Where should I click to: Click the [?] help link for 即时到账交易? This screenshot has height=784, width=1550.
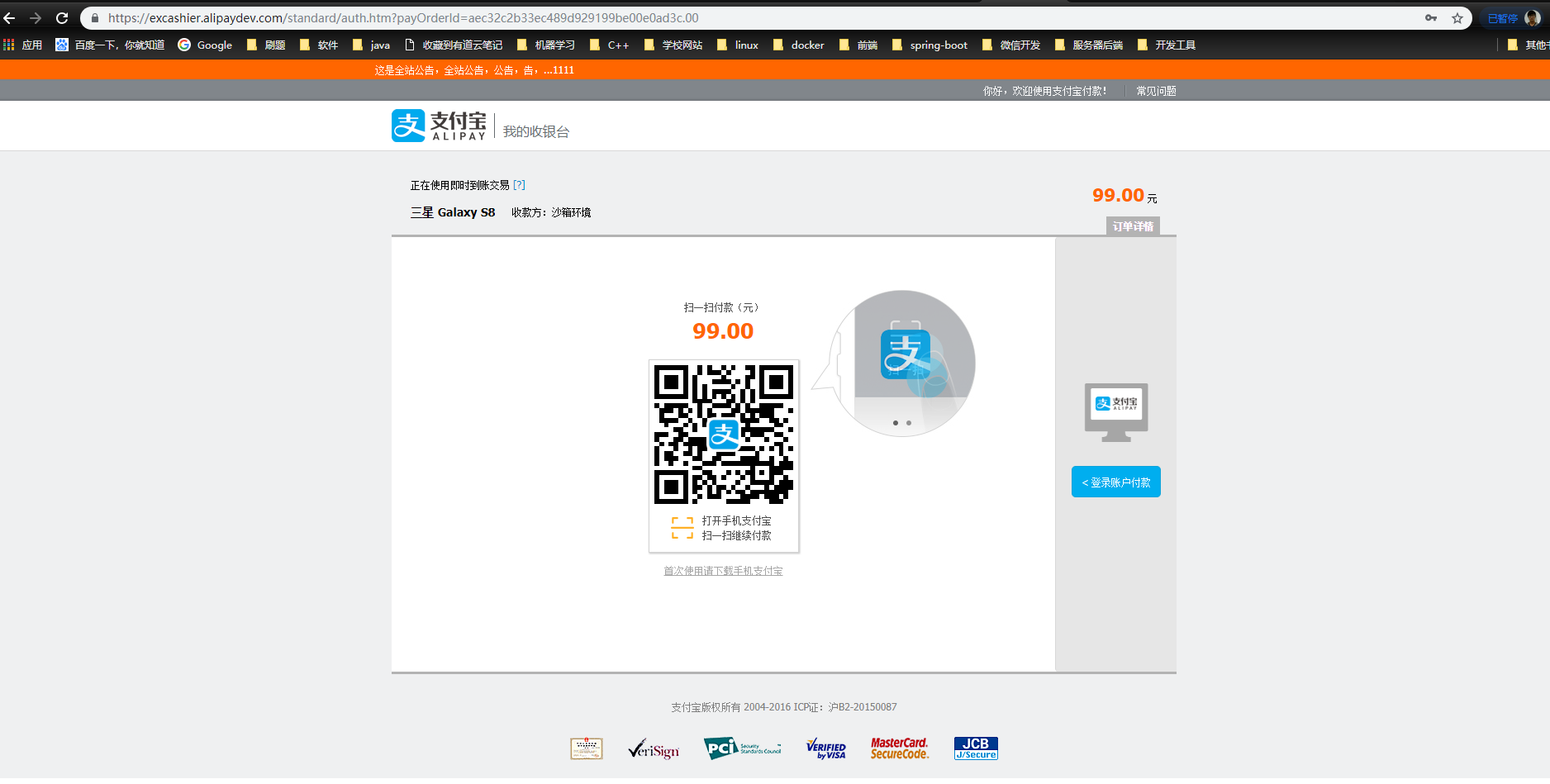[x=519, y=185]
